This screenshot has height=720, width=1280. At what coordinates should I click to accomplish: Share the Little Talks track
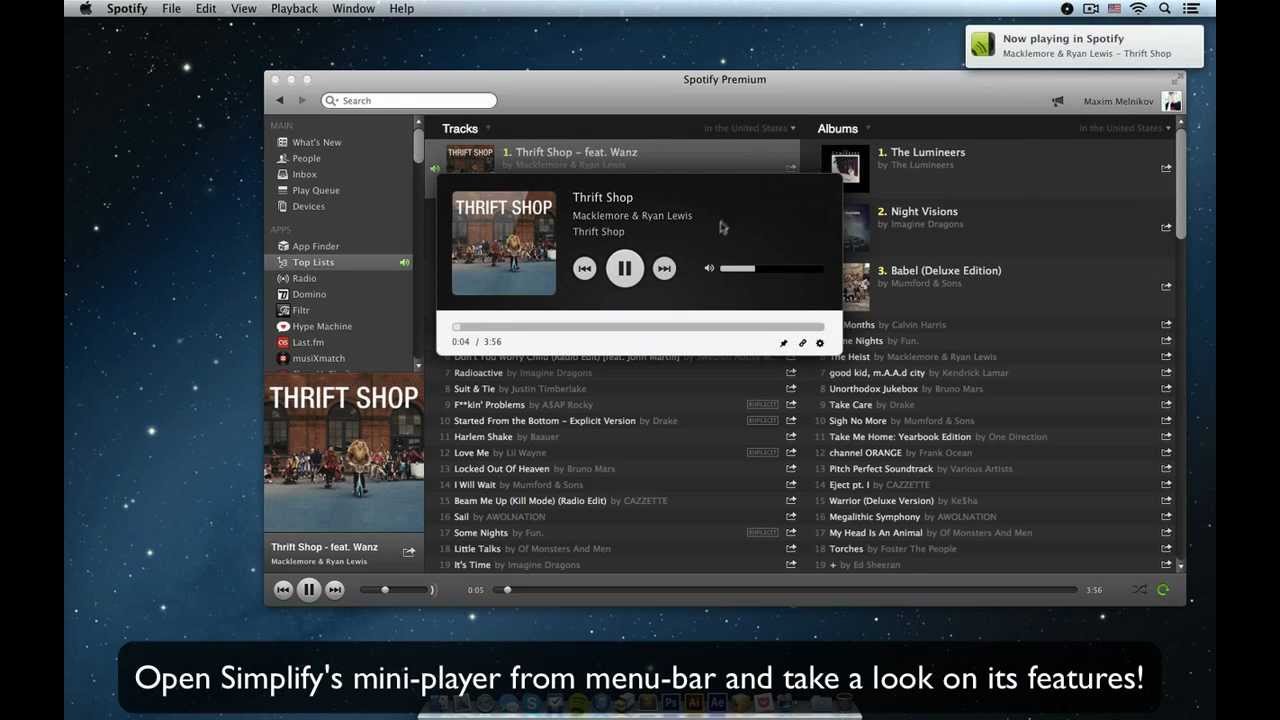coord(791,549)
